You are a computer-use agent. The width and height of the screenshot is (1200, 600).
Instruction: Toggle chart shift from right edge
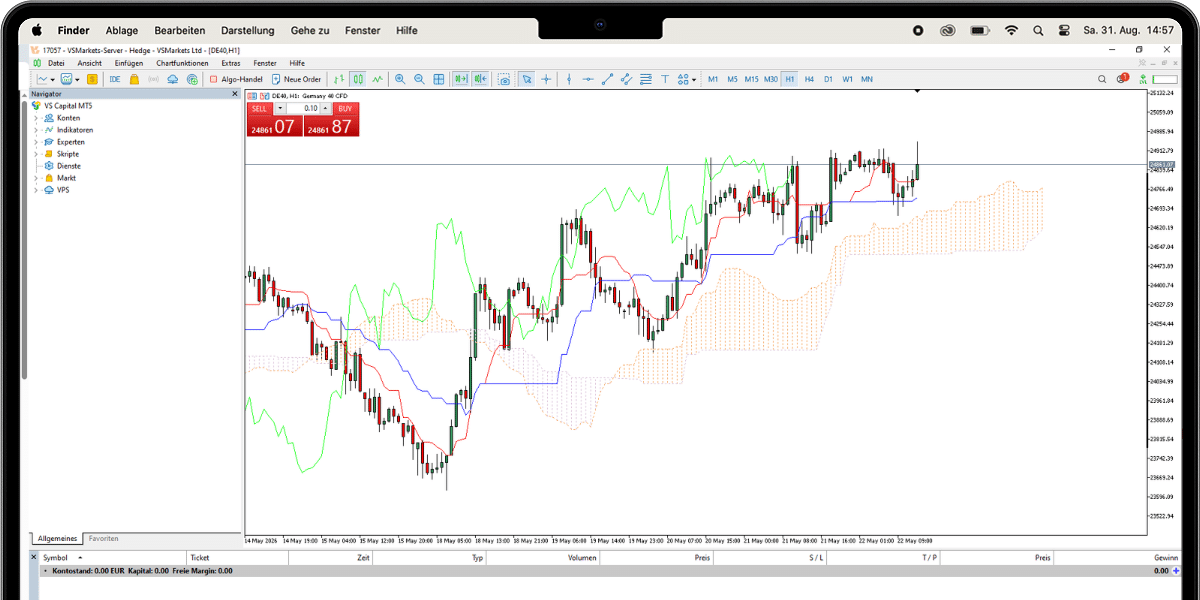pyautogui.click(x=481, y=79)
